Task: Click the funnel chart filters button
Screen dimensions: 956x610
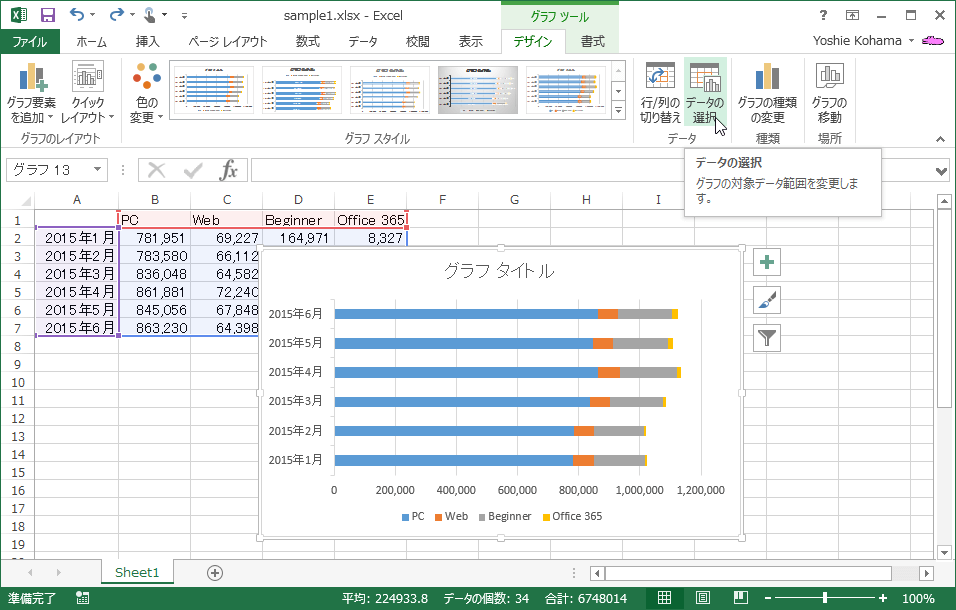Action: (x=767, y=338)
